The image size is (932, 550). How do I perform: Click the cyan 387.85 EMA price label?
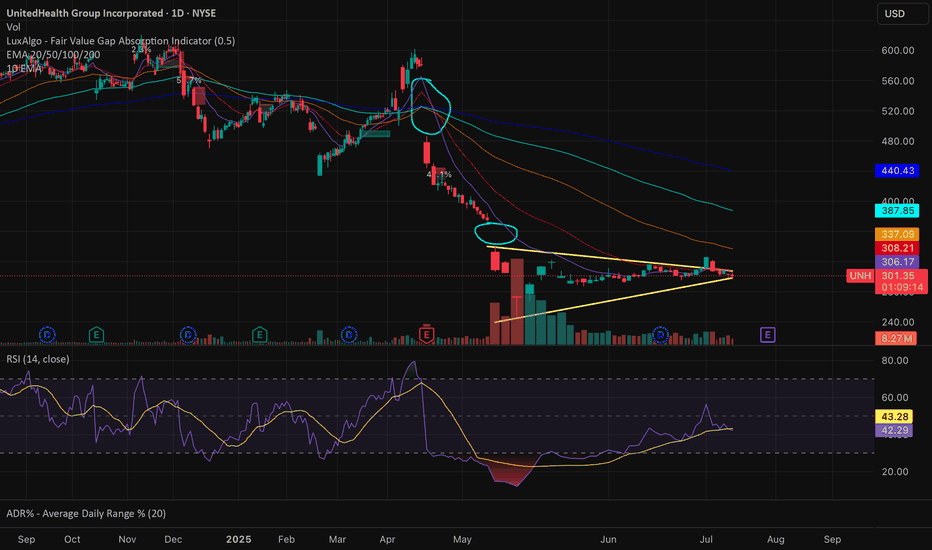pos(897,210)
